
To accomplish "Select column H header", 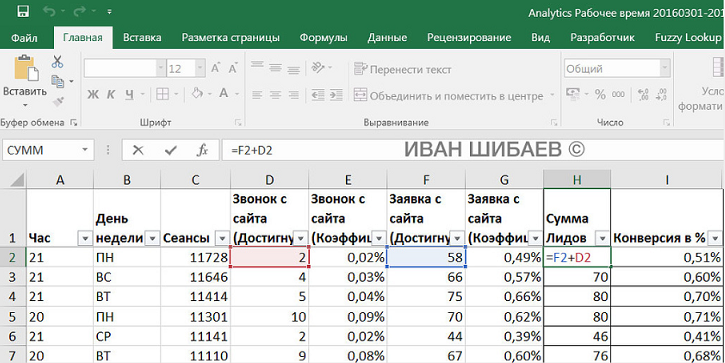I will coord(577,180).
